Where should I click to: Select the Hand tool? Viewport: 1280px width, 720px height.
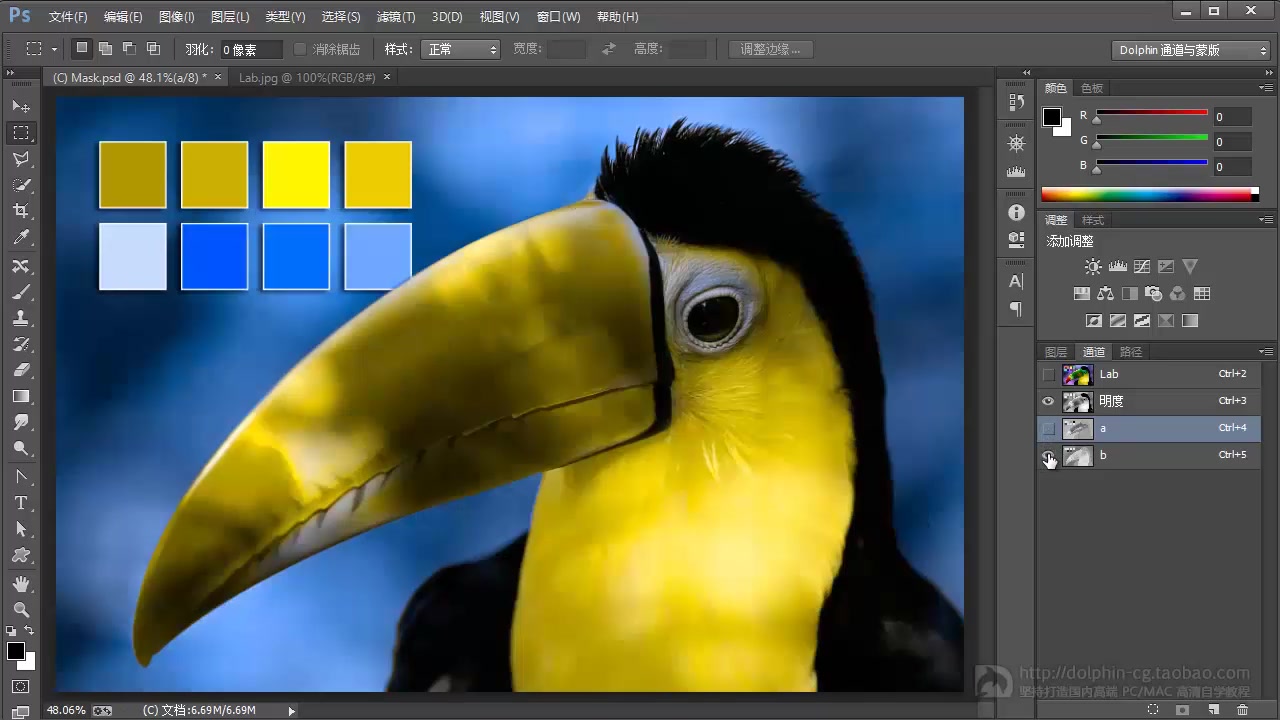coord(21,583)
